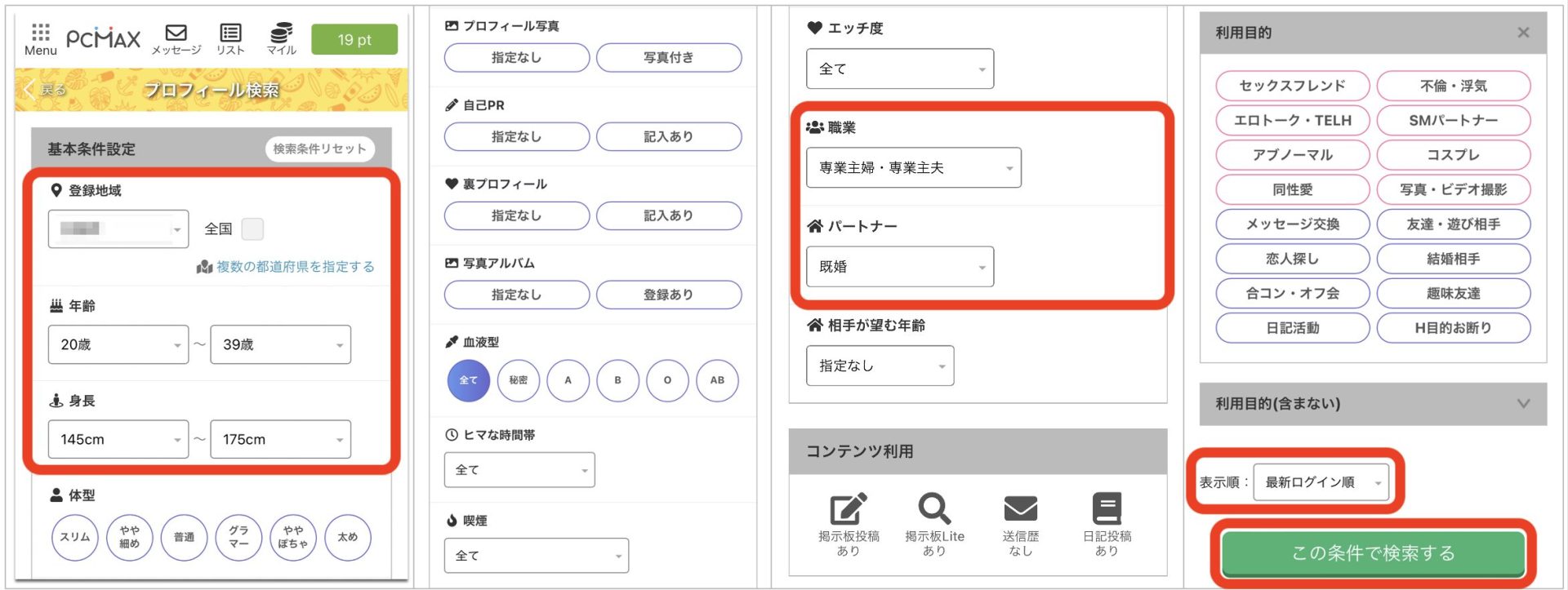1568x590 pixels.
Task: Click the 日記投稿 book icon
Action: (1107, 509)
